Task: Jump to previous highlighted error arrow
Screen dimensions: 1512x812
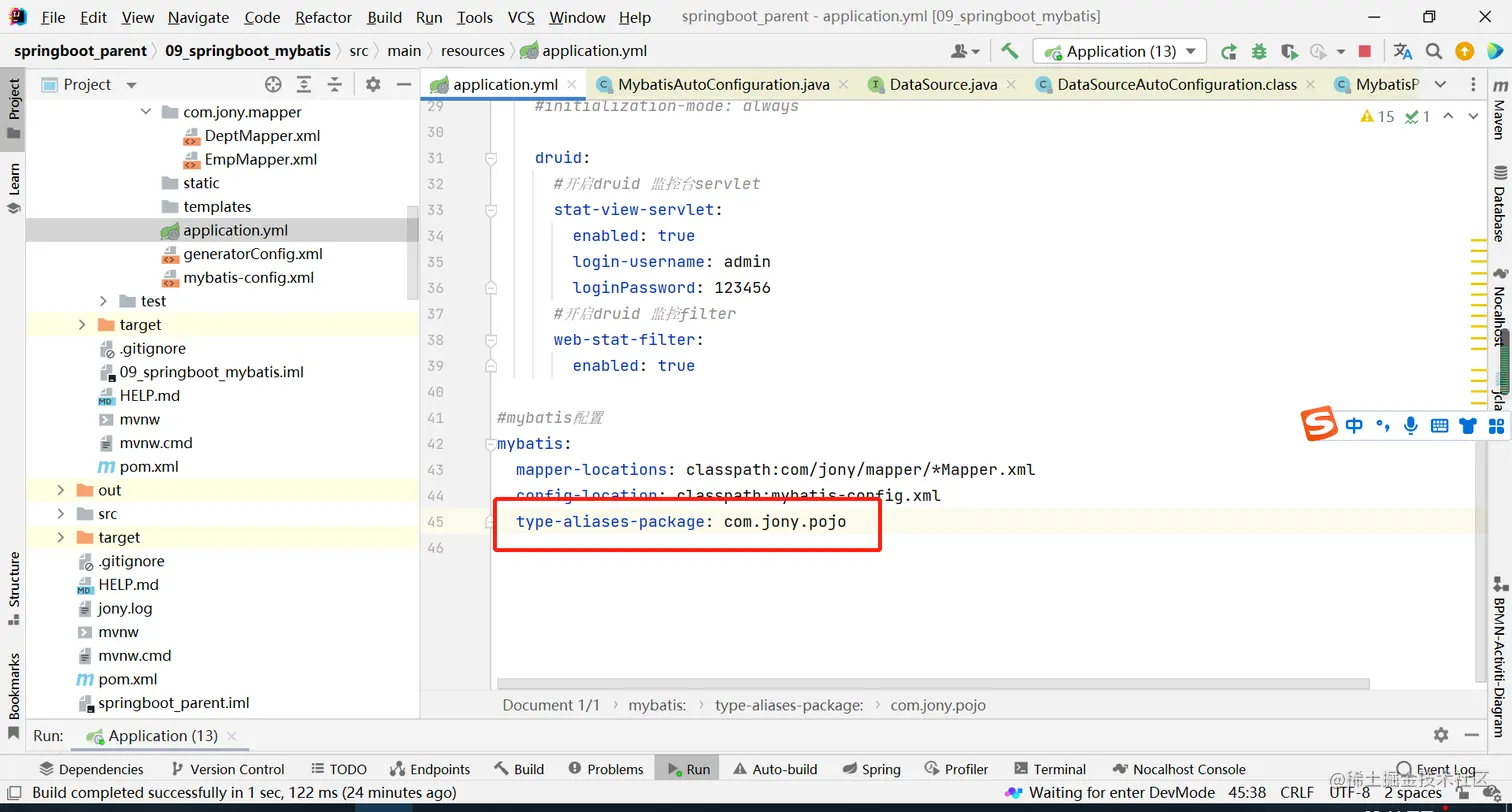Action: point(1448,117)
